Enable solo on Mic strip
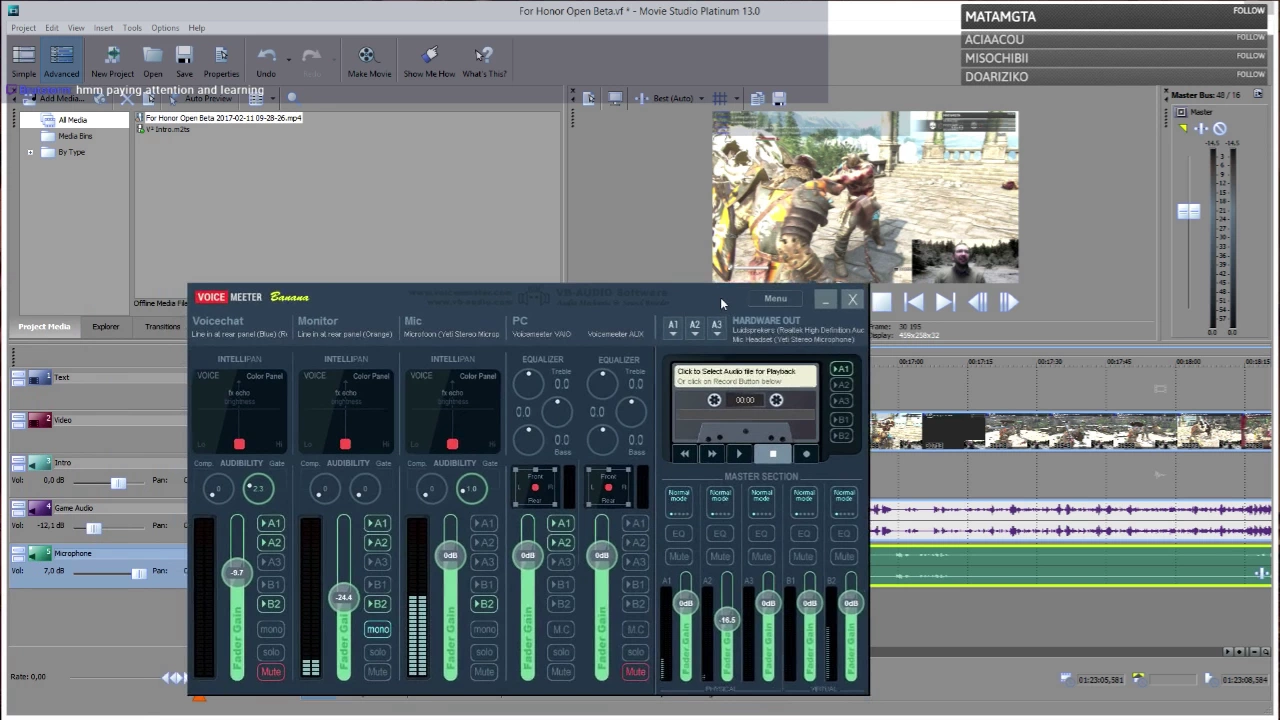The image size is (1280, 720). [484, 652]
